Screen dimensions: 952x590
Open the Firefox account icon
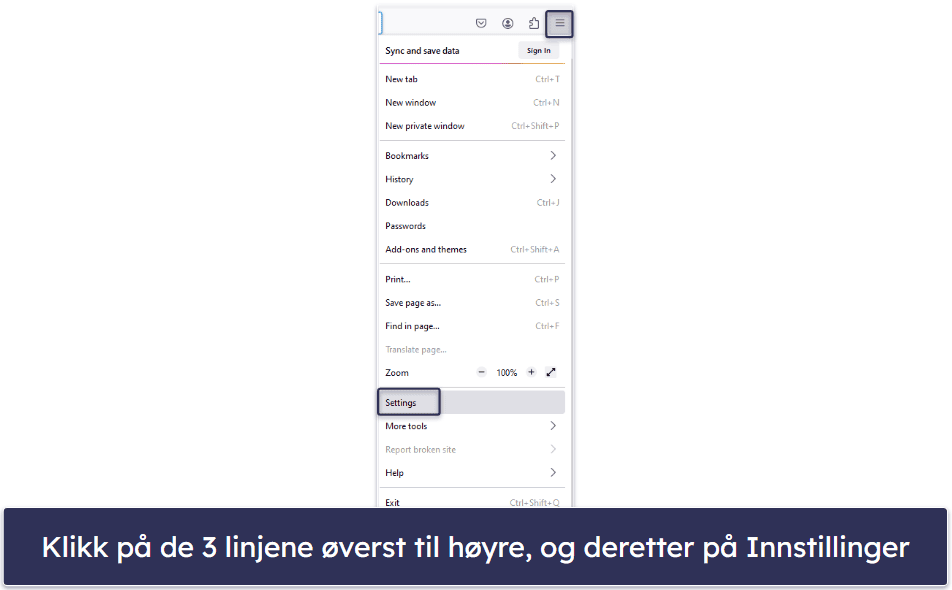(508, 24)
